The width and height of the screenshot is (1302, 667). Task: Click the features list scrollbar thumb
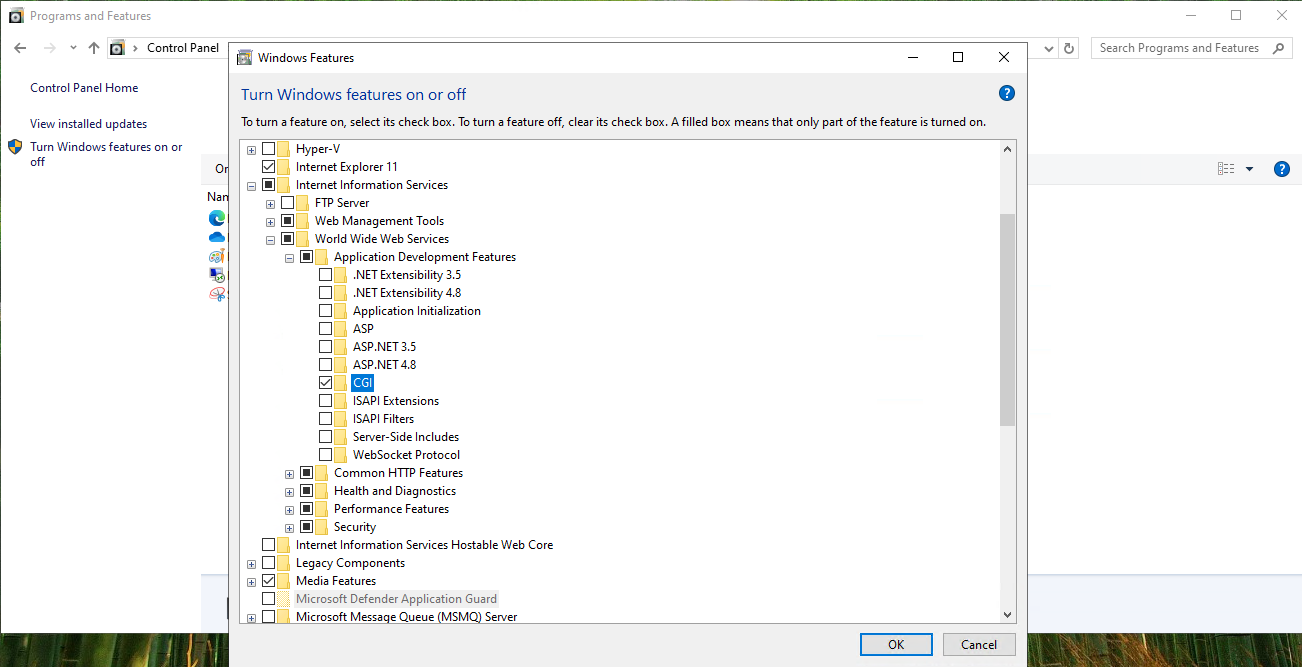coord(1007,319)
